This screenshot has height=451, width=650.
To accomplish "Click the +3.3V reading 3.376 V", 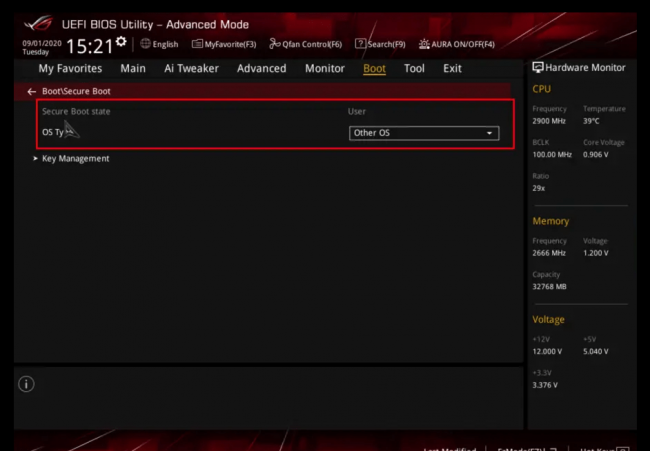I will 545,385.
